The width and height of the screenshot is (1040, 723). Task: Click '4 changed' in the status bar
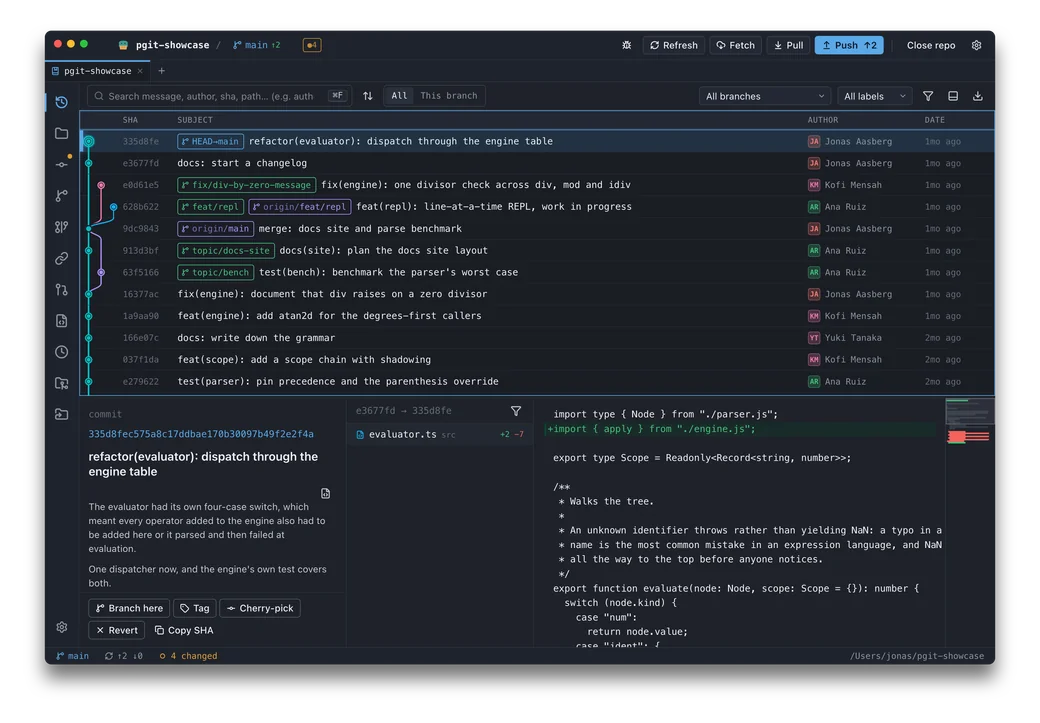click(x=188, y=656)
